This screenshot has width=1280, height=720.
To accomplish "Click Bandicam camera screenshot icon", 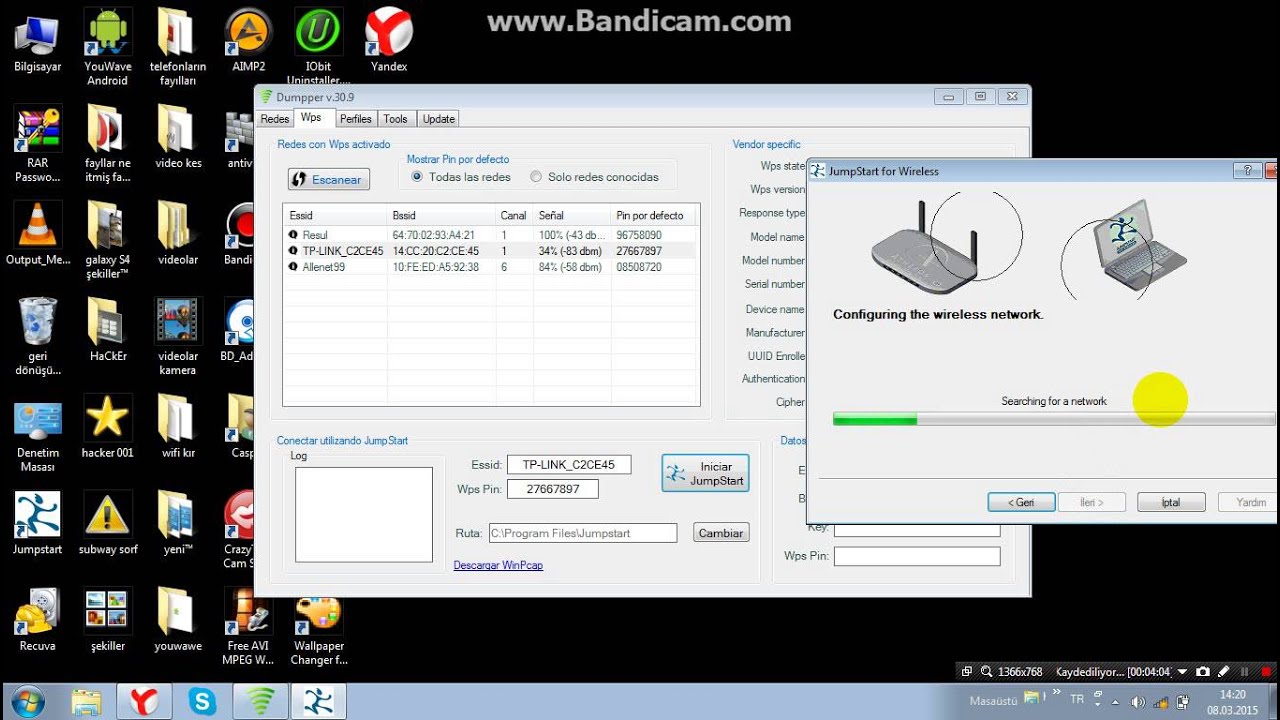I will pyautogui.click(x=1203, y=672).
